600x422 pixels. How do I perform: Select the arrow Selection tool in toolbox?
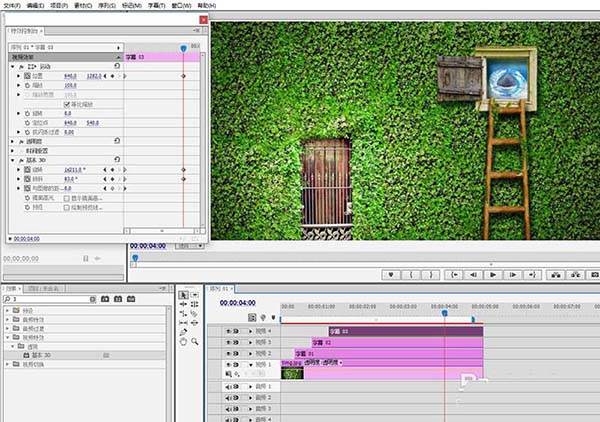tap(183, 295)
